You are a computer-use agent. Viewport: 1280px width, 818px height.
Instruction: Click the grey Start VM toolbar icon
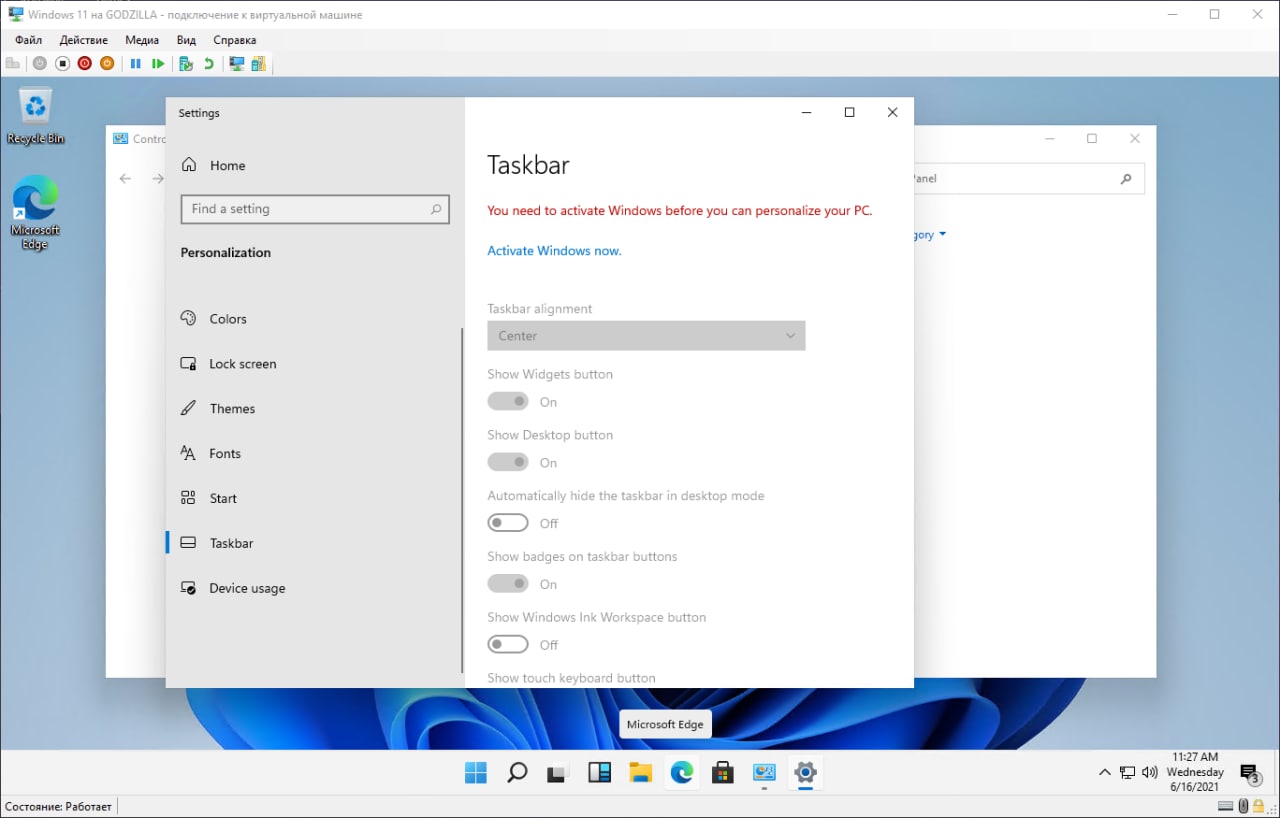tap(39, 64)
